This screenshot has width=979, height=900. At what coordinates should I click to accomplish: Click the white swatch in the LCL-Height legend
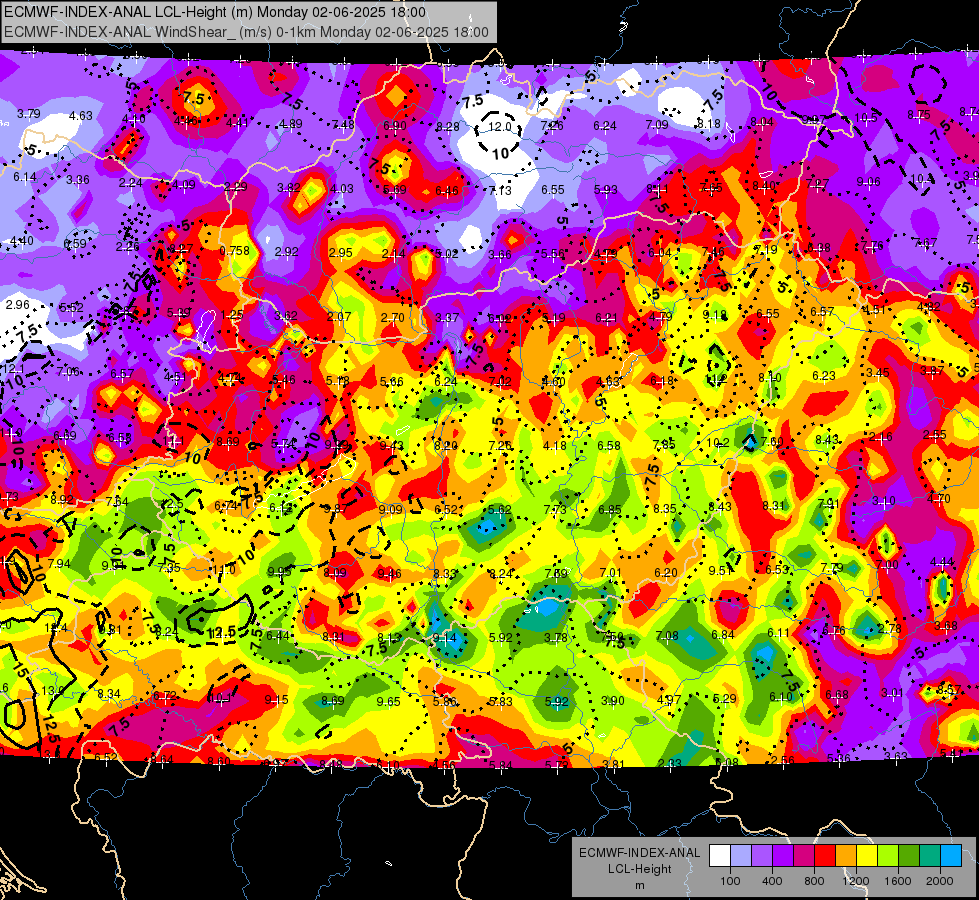[x=719, y=856]
